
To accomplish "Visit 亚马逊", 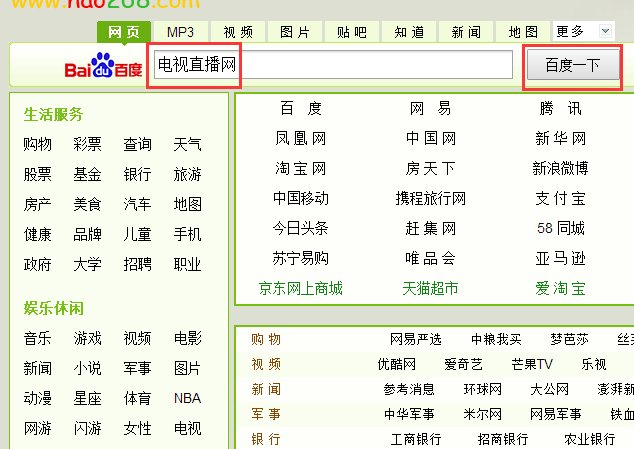I will click(x=560, y=258).
